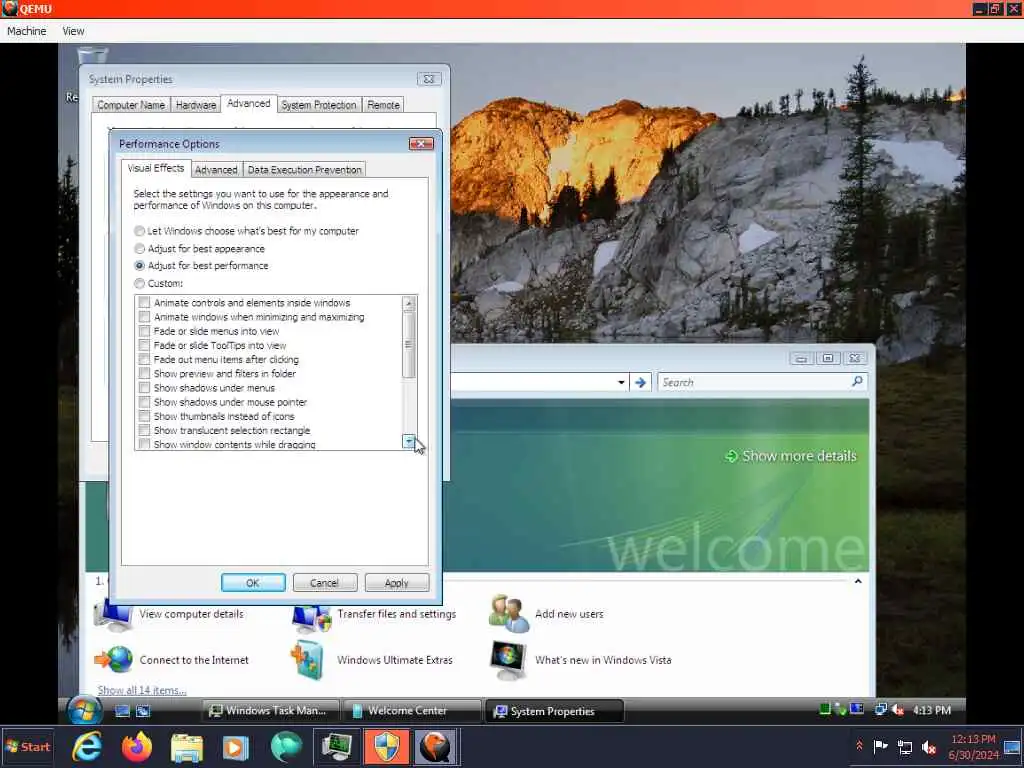Click Cancel in Performance Options
1024x768 pixels.
point(325,583)
